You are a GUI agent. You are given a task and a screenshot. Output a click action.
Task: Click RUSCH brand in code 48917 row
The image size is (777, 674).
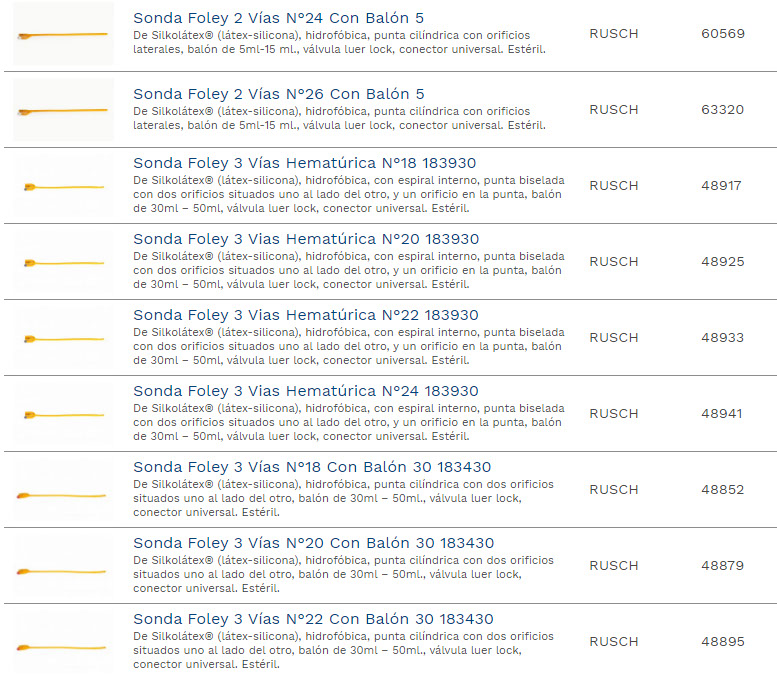point(613,186)
